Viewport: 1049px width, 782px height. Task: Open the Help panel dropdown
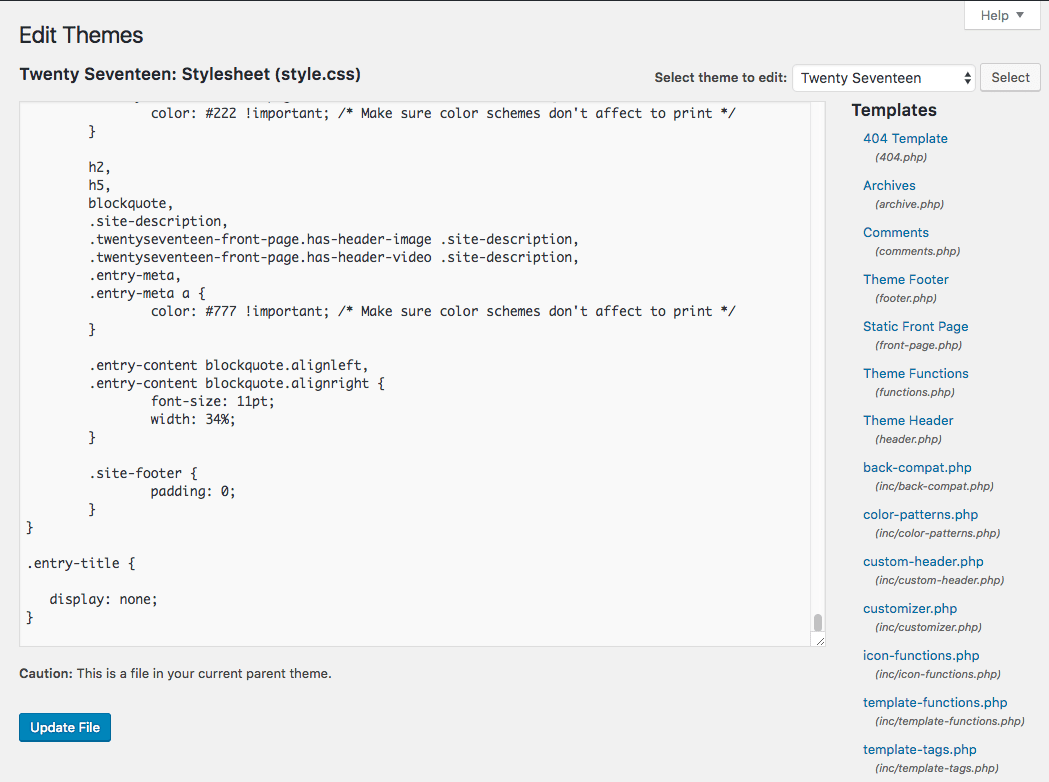pos(1000,15)
